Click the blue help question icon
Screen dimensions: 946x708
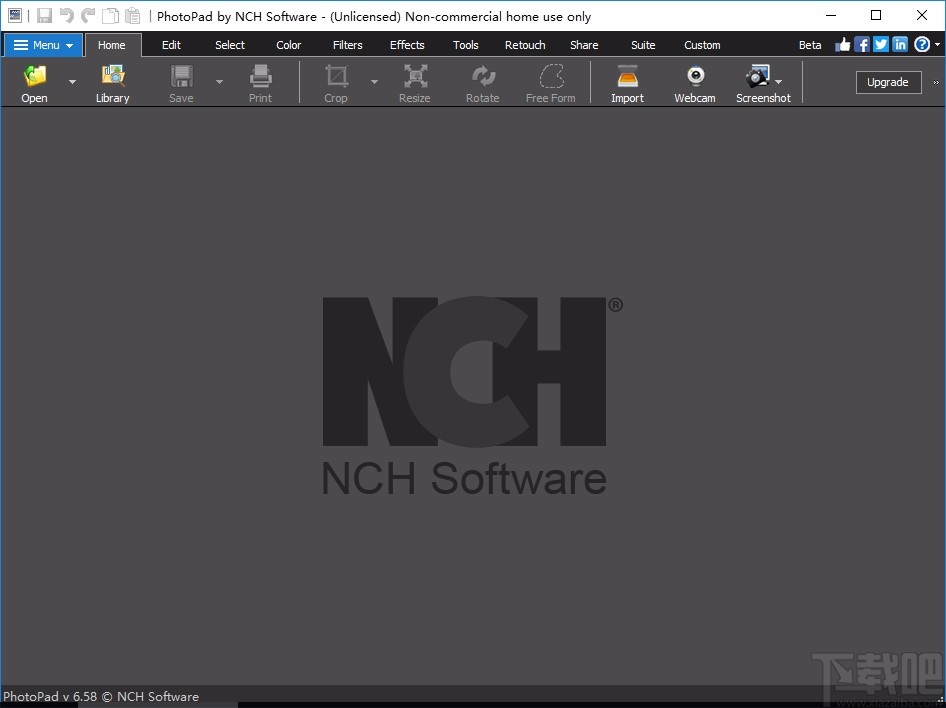pyautogui.click(x=922, y=45)
